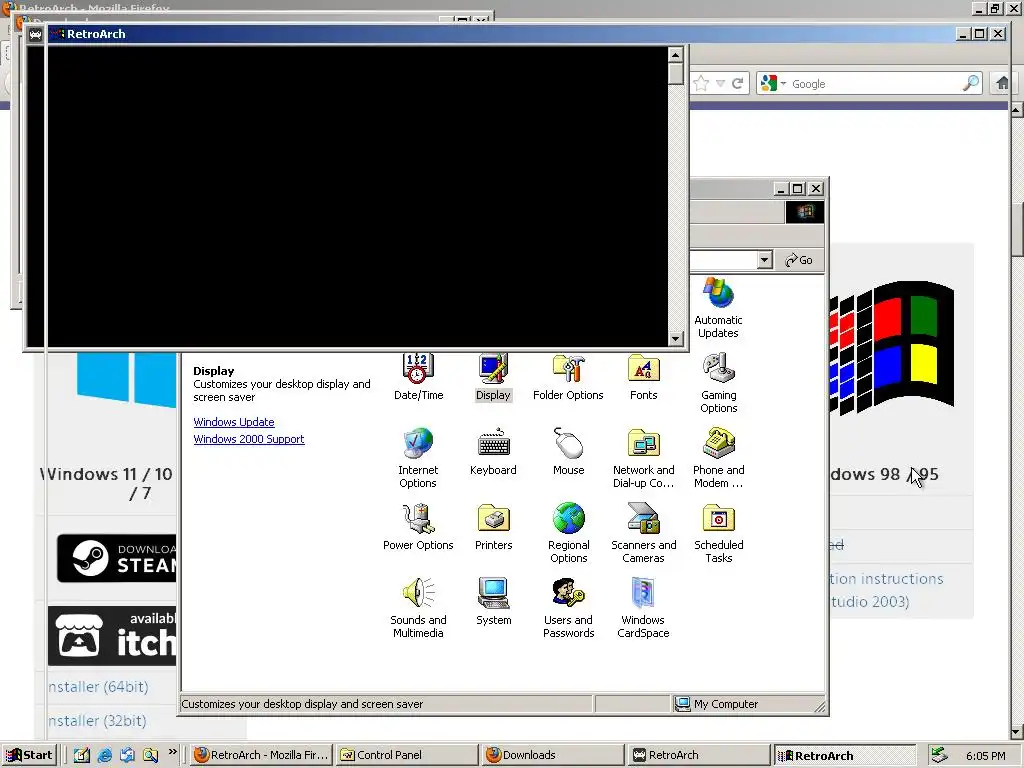
Task: Click the Windows 98 / 95 logo image
Action: coord(892,349)
